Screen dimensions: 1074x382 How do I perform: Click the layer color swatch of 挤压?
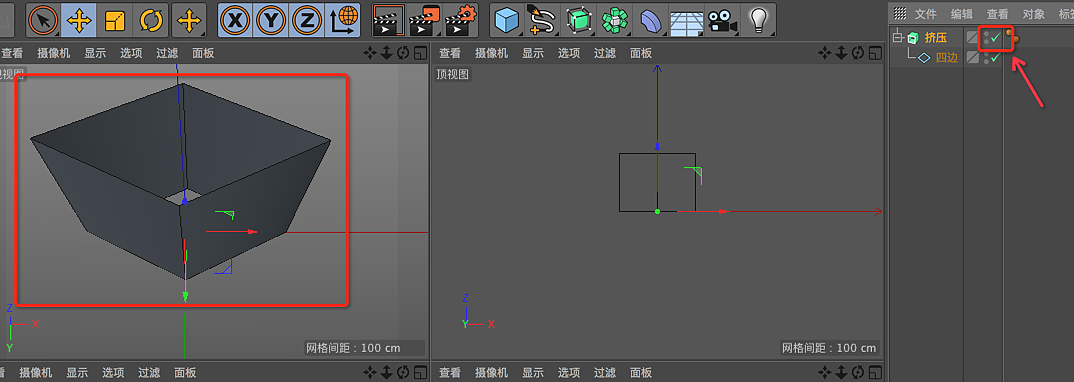972,38
